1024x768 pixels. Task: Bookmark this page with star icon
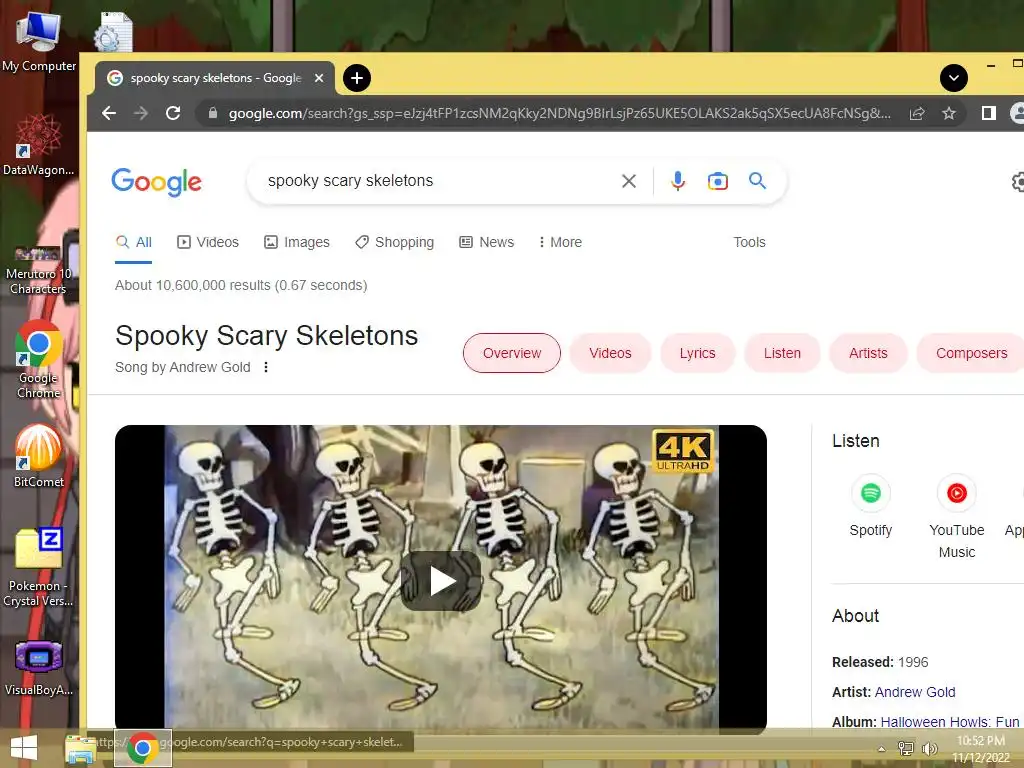[x=949, y=114]
